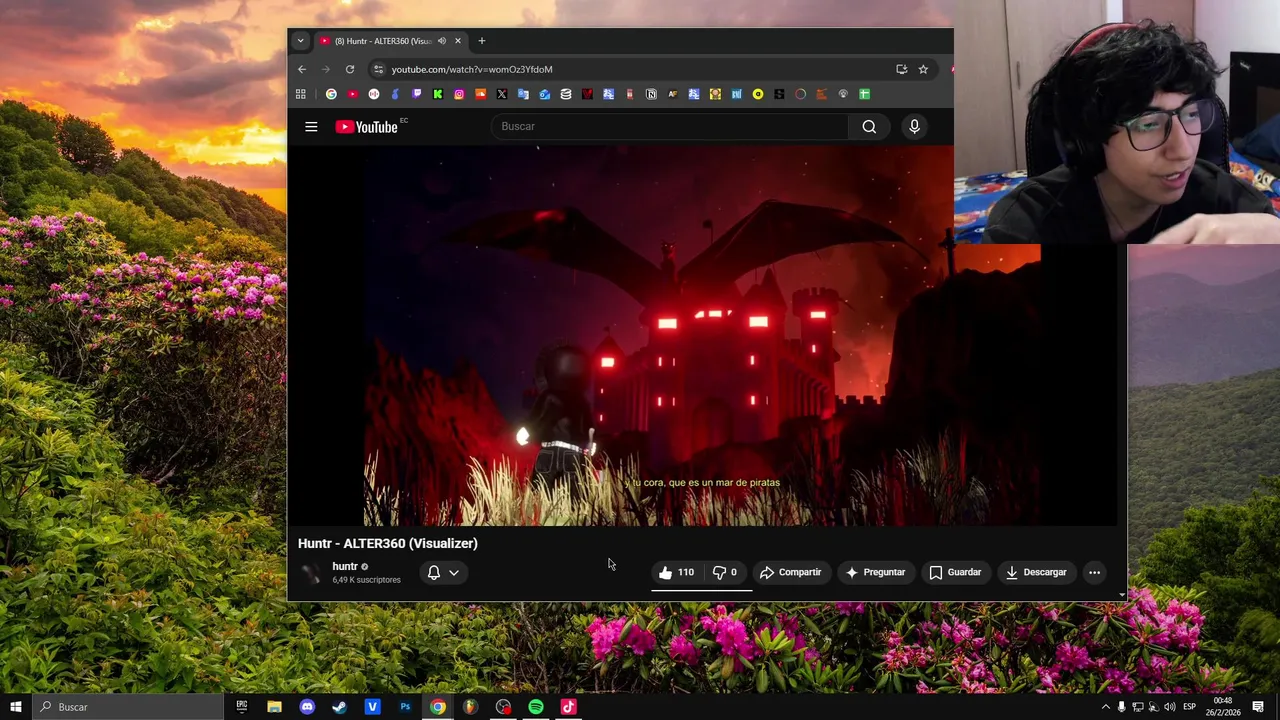Screen dimensions: 1280x720
Task: Open Spotify from taskbar
Action: tap(536, 707)
